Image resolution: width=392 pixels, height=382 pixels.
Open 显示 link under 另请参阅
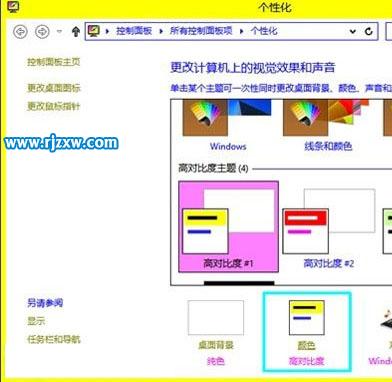[36, 321]
